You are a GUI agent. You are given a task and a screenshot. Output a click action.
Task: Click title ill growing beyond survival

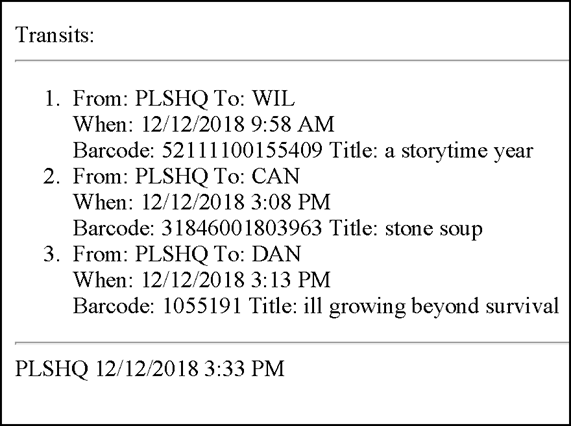point(431,307)
